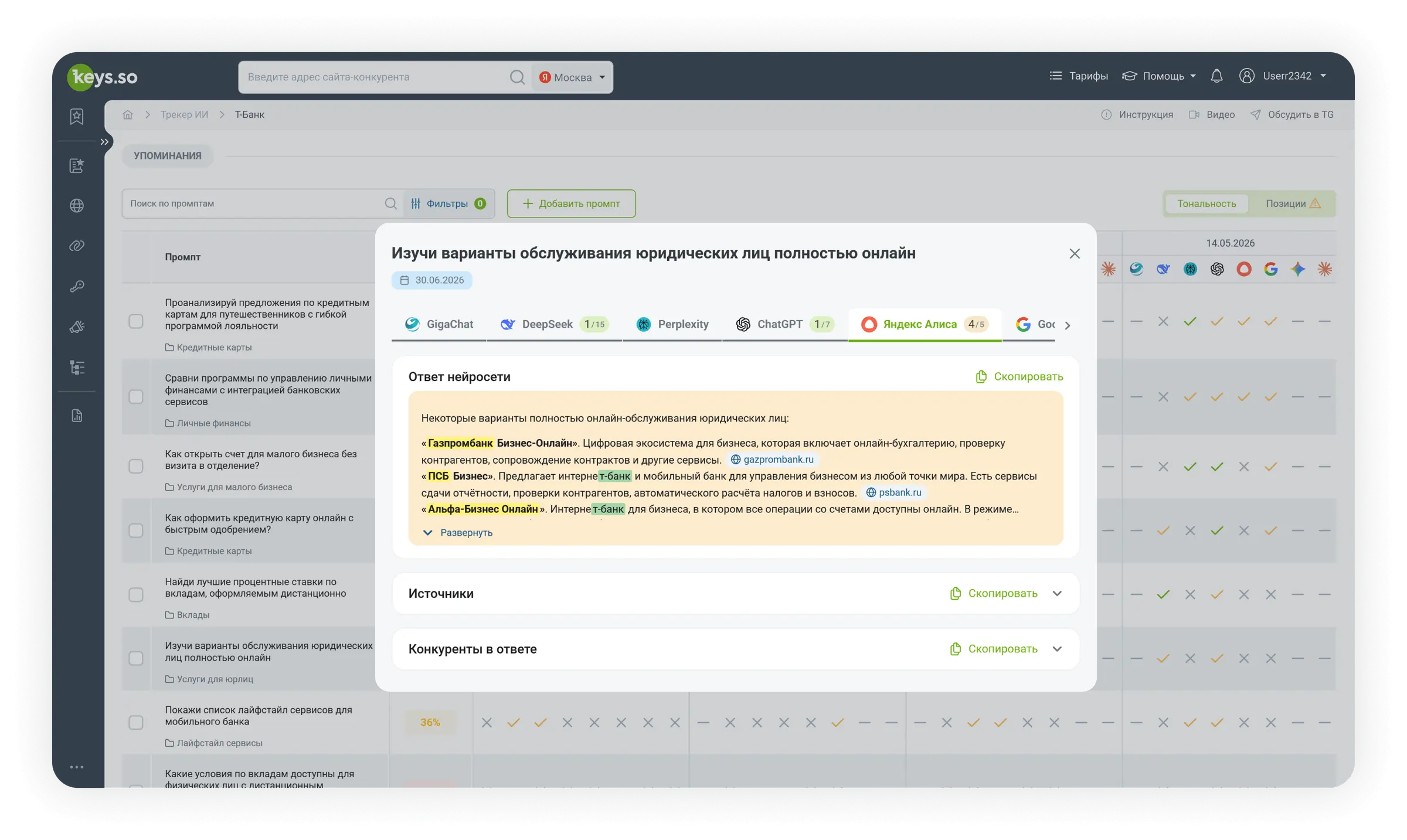Screen dimensions: 1407x840
Task: Open the bookmark star sidebar icon
Action: [77, 116]
